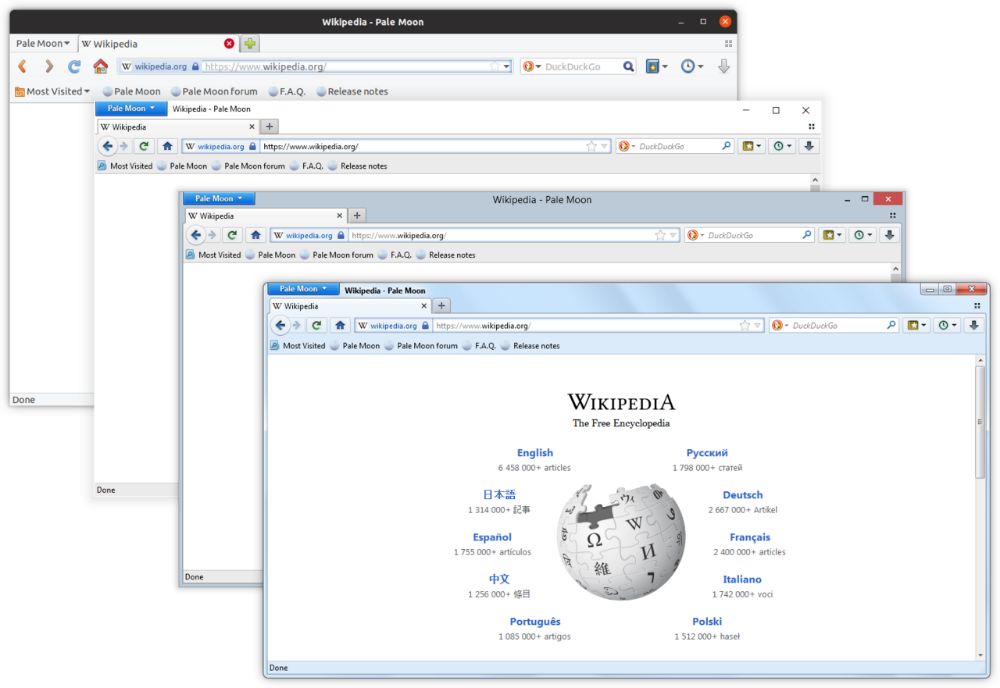The image size is (1000, 688).
Task: Click Home icon in the Windows 10 window
Action: point(167,146)
